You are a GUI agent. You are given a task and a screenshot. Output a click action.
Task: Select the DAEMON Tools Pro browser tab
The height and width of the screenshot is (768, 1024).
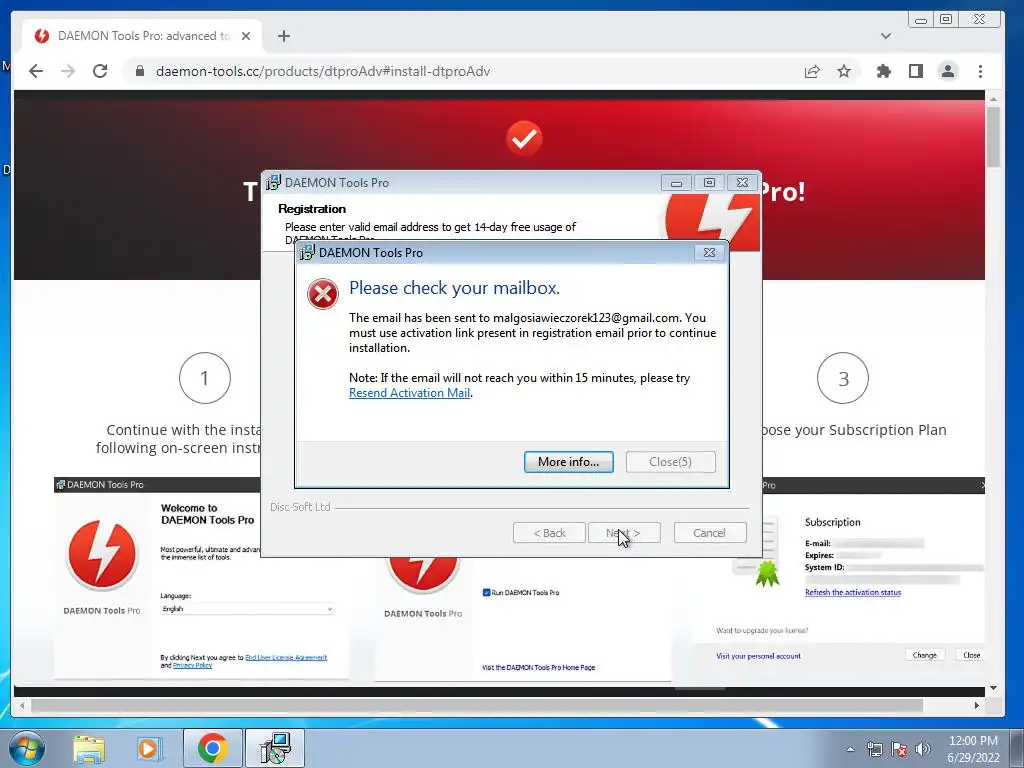click(x=142, y=36)
